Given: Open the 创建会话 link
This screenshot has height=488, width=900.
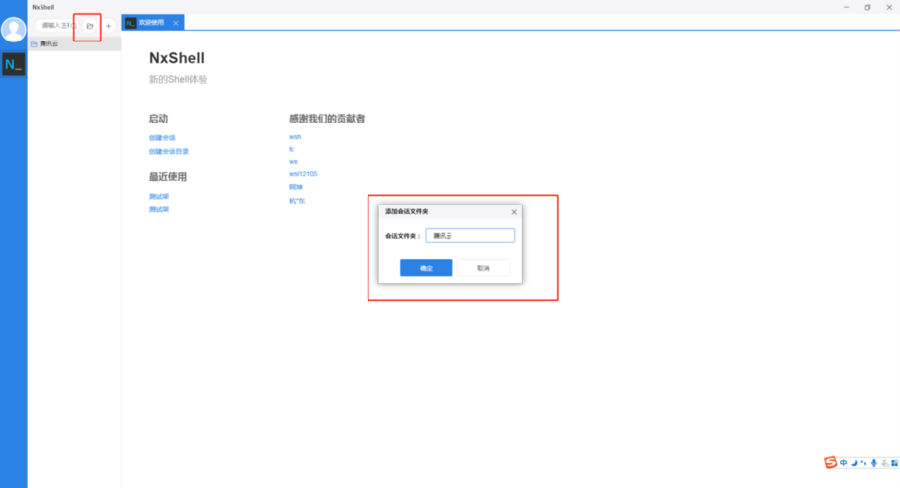Looking at the screenshot, I should click(x=162, y=138).
